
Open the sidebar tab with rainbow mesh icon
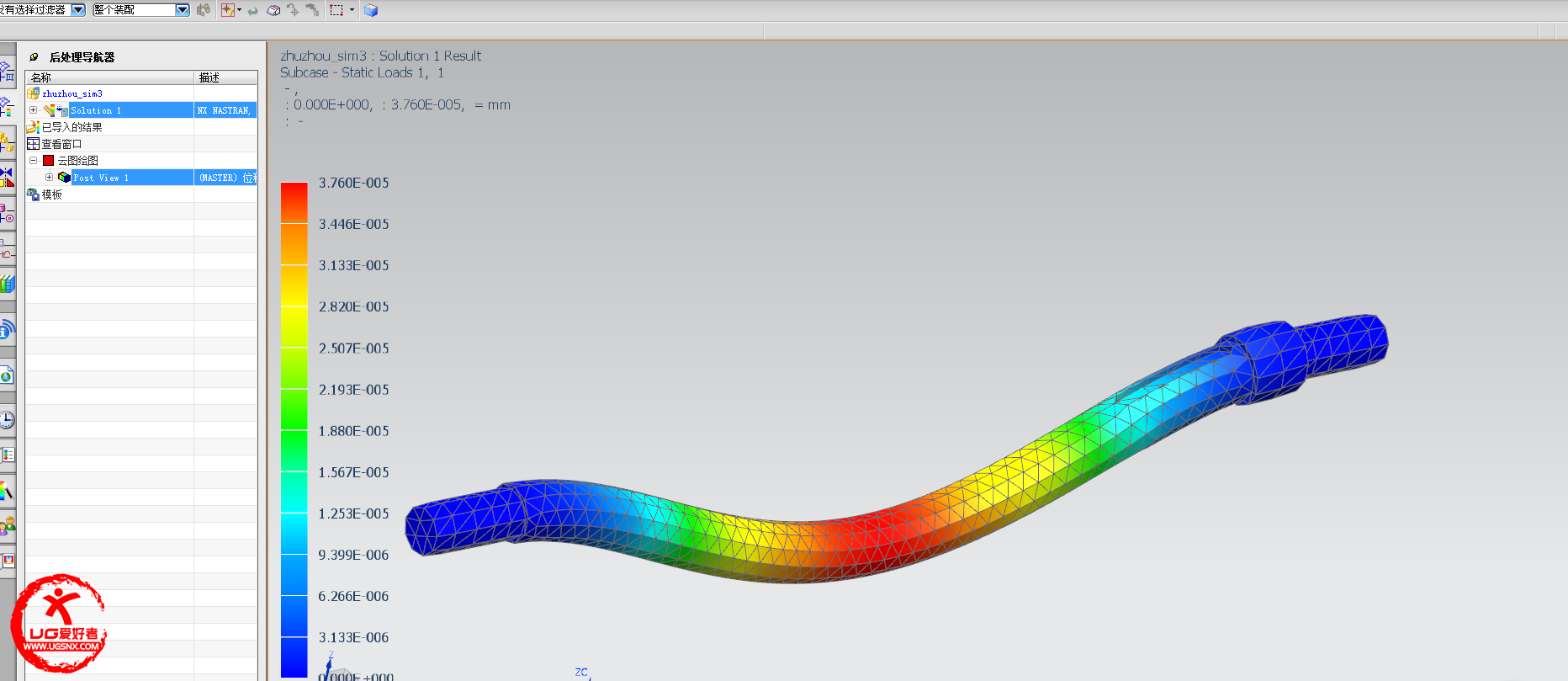pos(7,107)
